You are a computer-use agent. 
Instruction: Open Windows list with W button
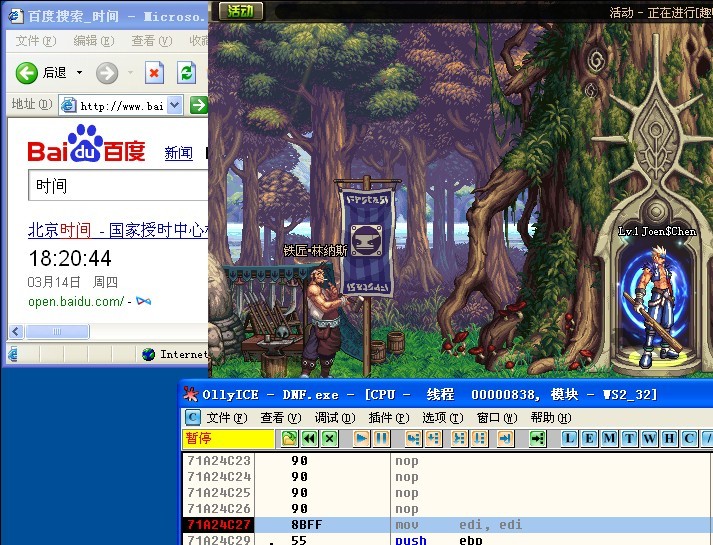[x=649, y=439]
